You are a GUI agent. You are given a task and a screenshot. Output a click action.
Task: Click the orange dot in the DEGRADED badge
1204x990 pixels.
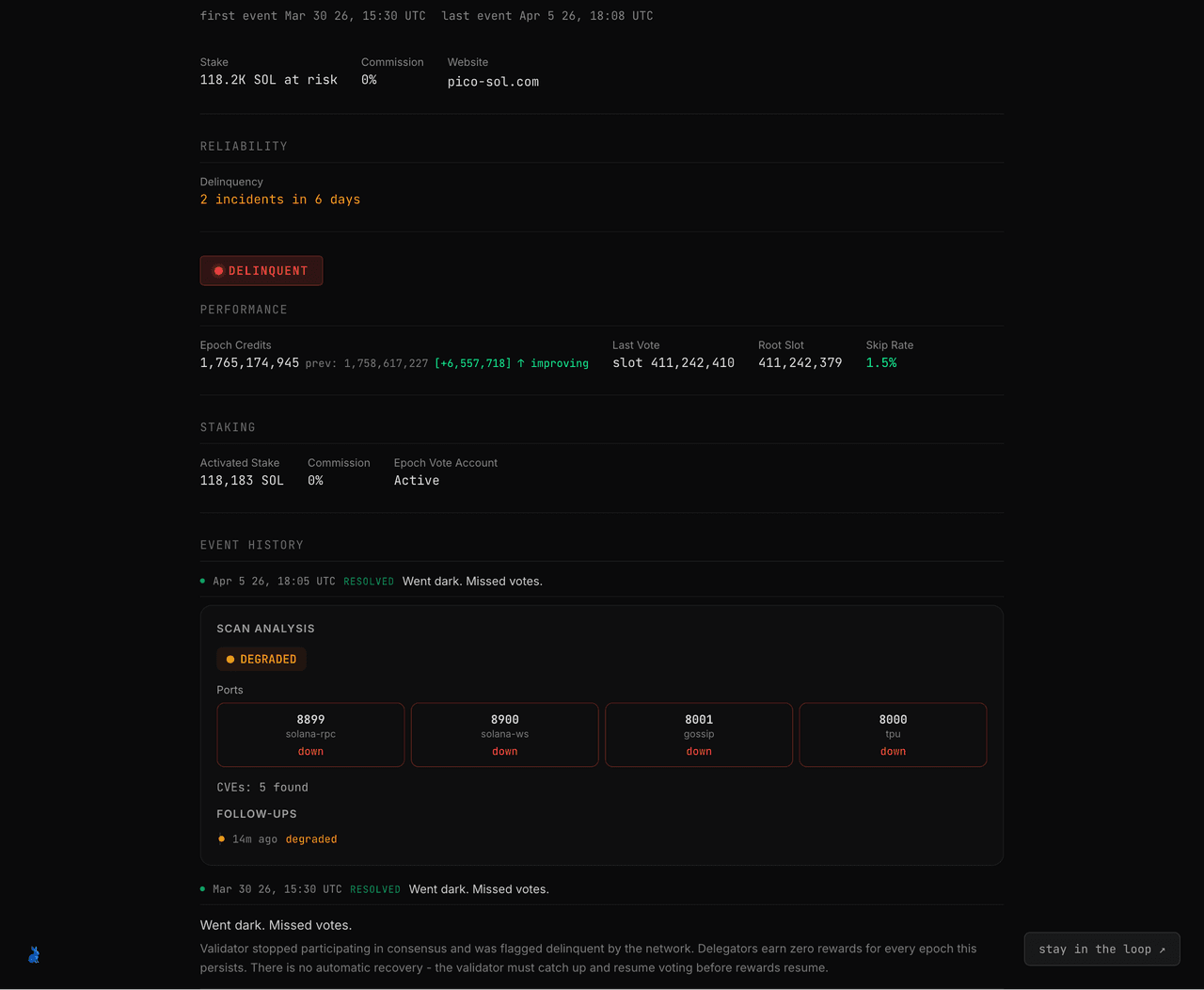point(230,660)
